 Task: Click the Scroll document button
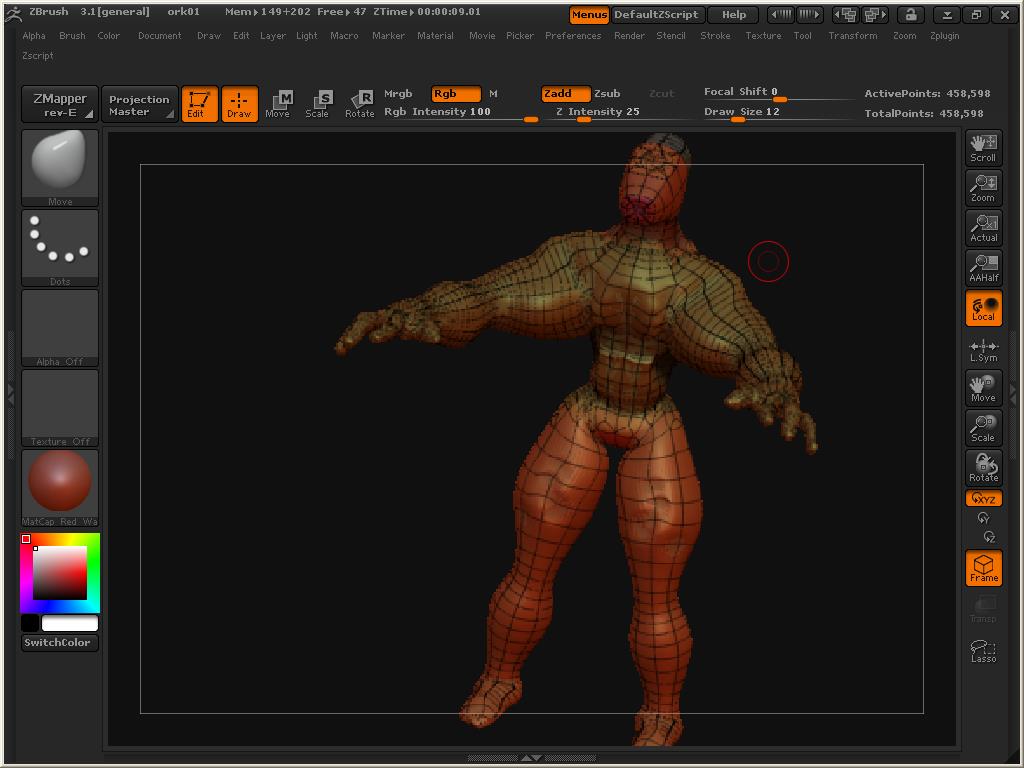pyautogui.click(x=984, y=148)
